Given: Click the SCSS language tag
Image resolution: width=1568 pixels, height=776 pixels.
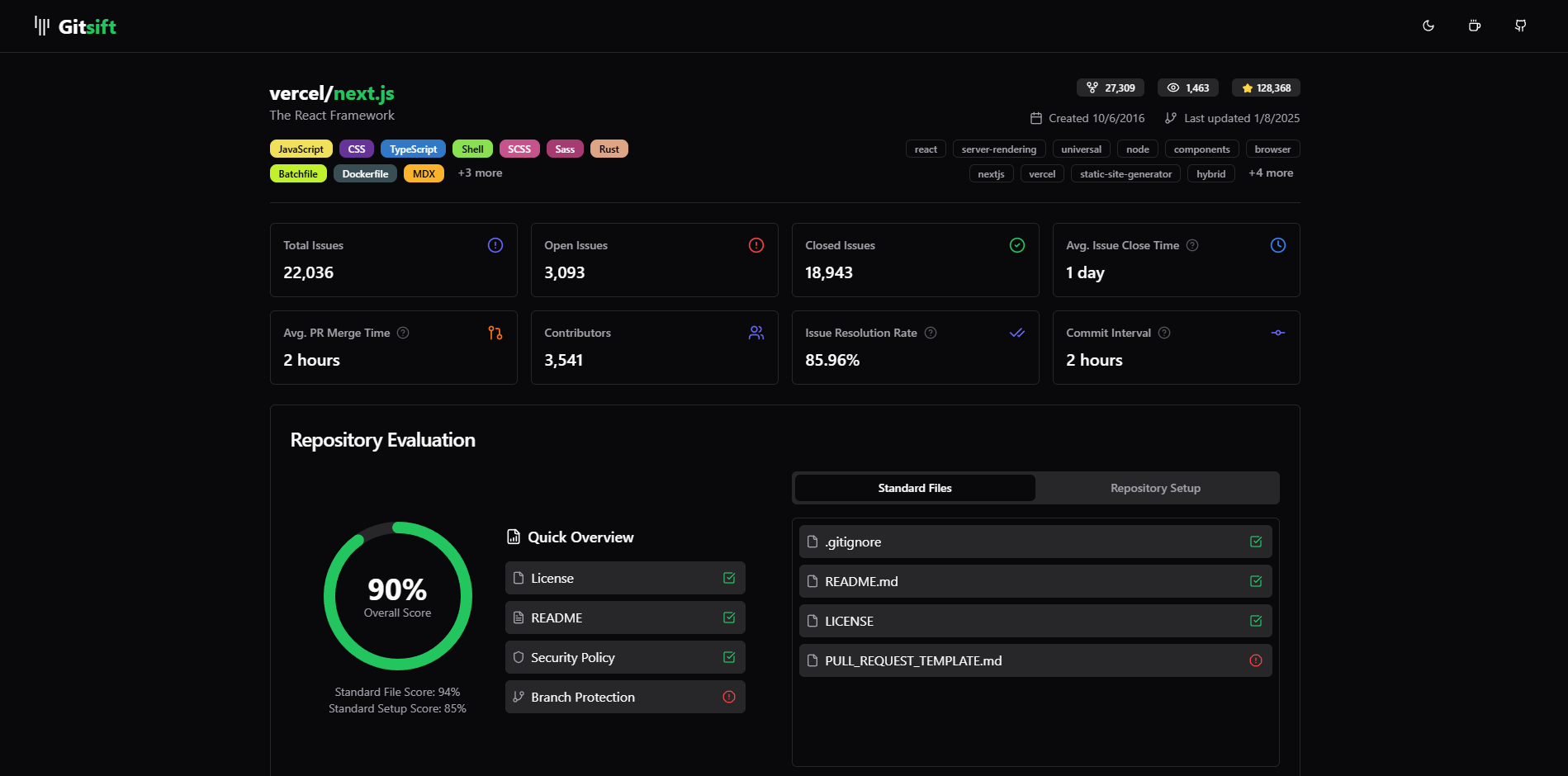Looking at the screenshot, I should 519,149.
